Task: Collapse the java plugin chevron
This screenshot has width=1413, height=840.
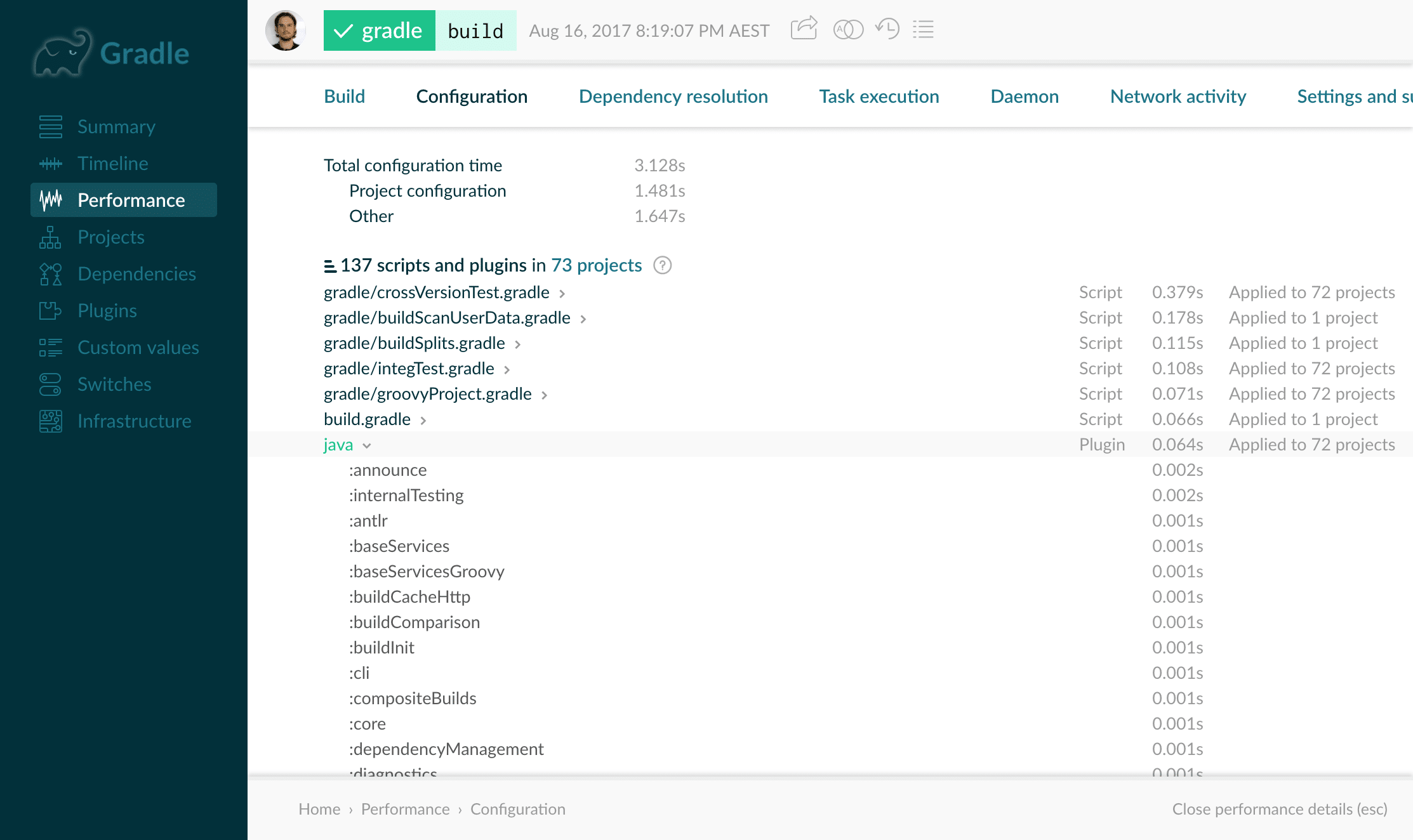Action: (x=366, y=445)
